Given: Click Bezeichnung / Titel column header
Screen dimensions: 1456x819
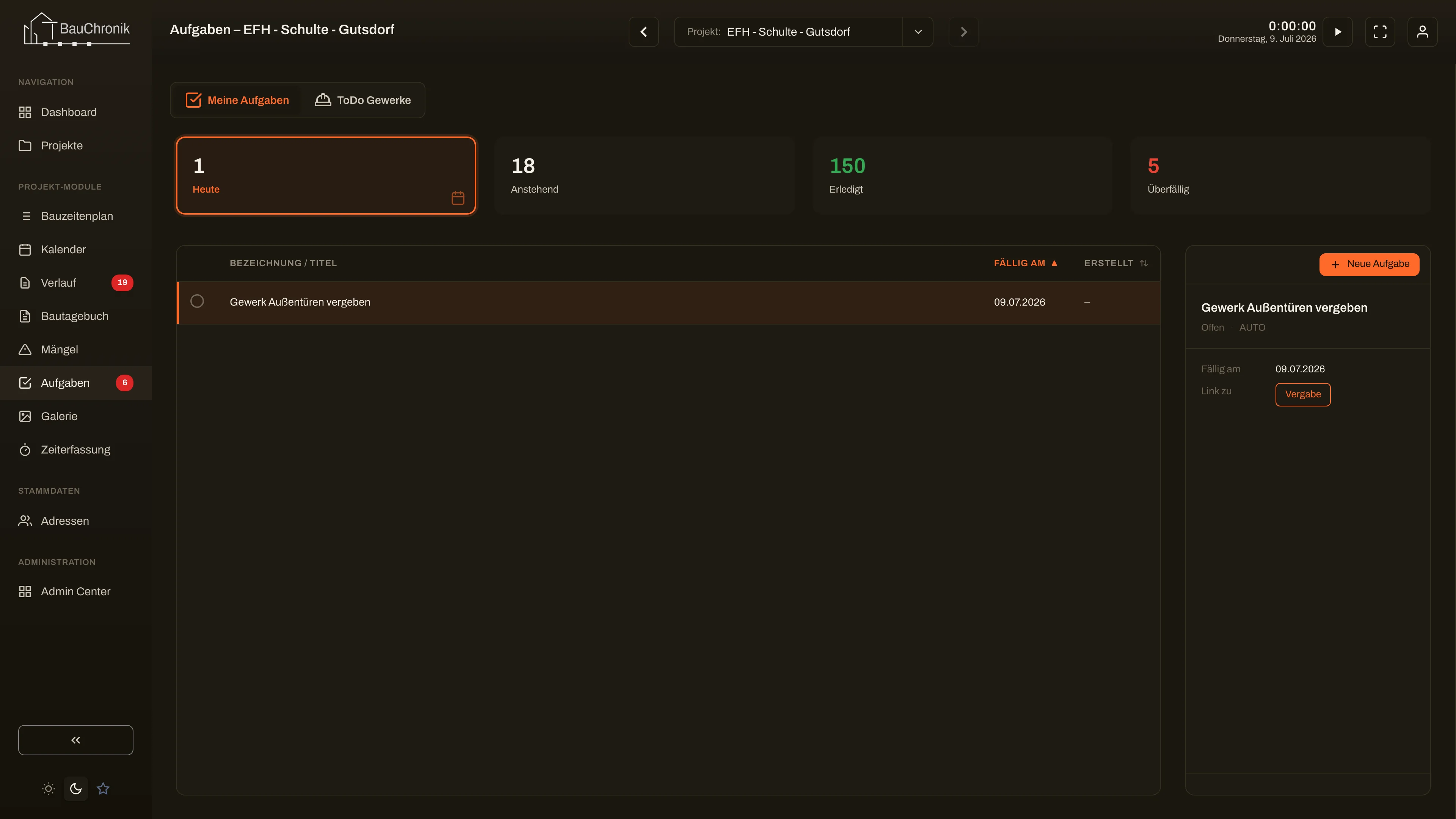Looking at the screenshot, I should [283, 264].
